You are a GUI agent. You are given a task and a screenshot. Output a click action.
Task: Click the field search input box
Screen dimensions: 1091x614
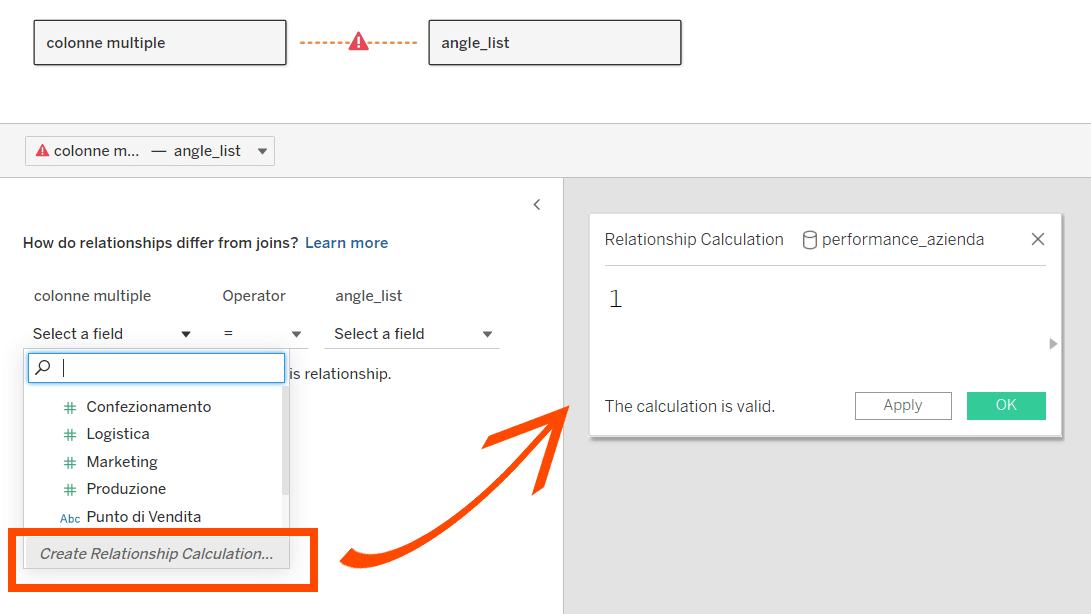click(157, 368)
